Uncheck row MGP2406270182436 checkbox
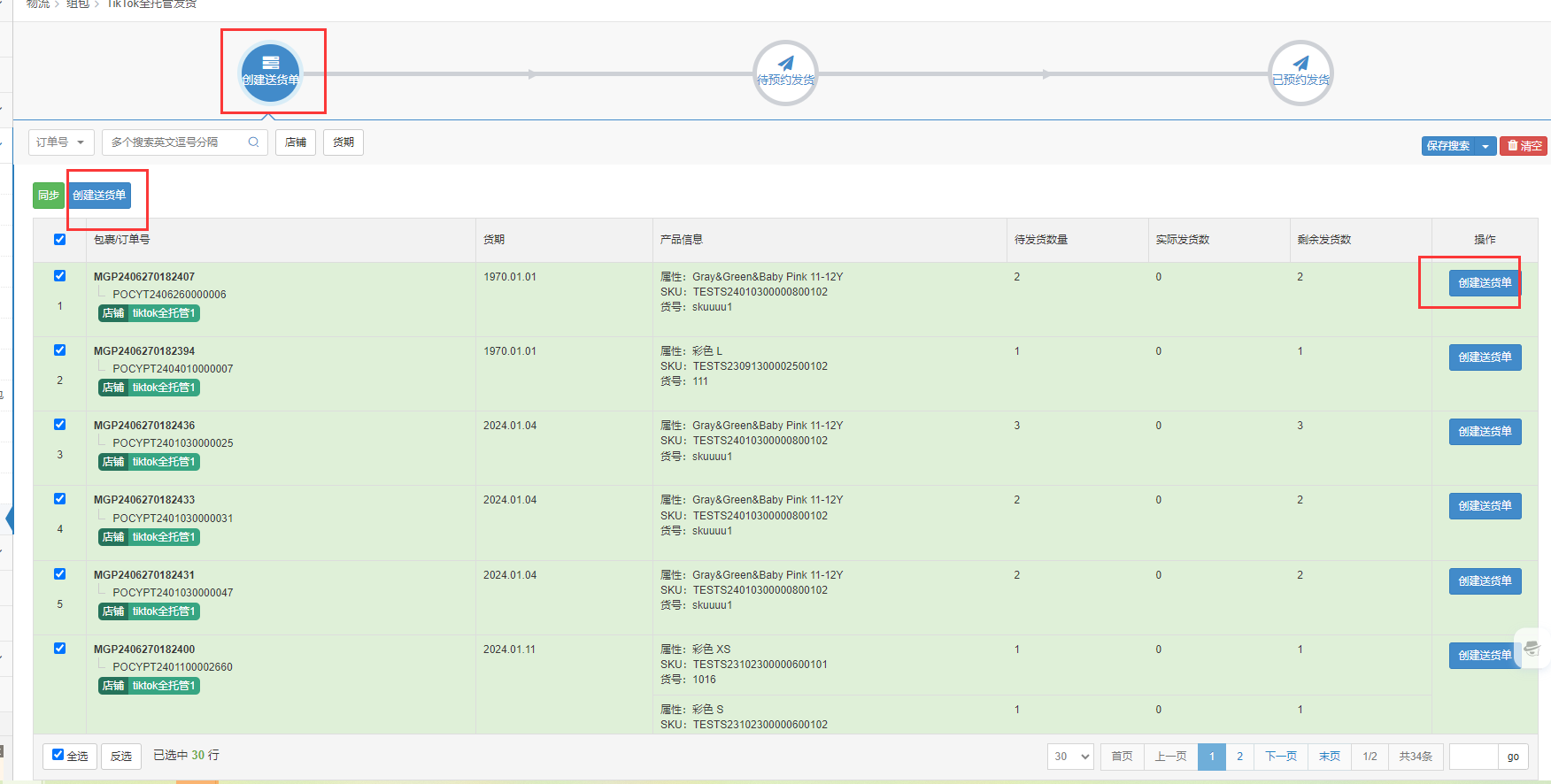 tap(59, 425)
